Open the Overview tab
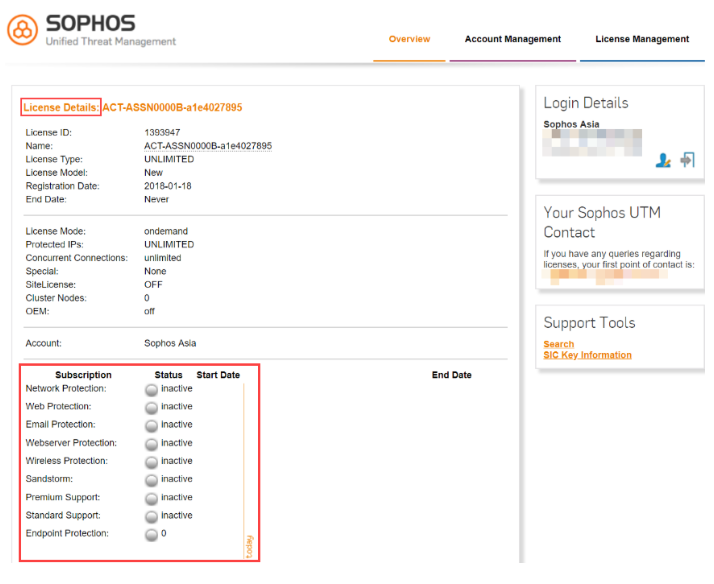 (x=409, y=39)
